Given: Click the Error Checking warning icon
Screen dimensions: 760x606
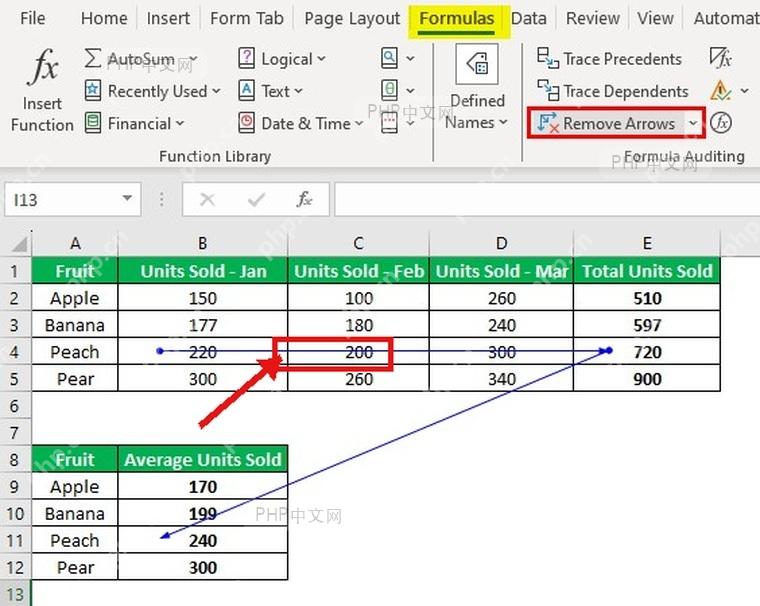Looking at the screenshot, I should pos(720,91).
